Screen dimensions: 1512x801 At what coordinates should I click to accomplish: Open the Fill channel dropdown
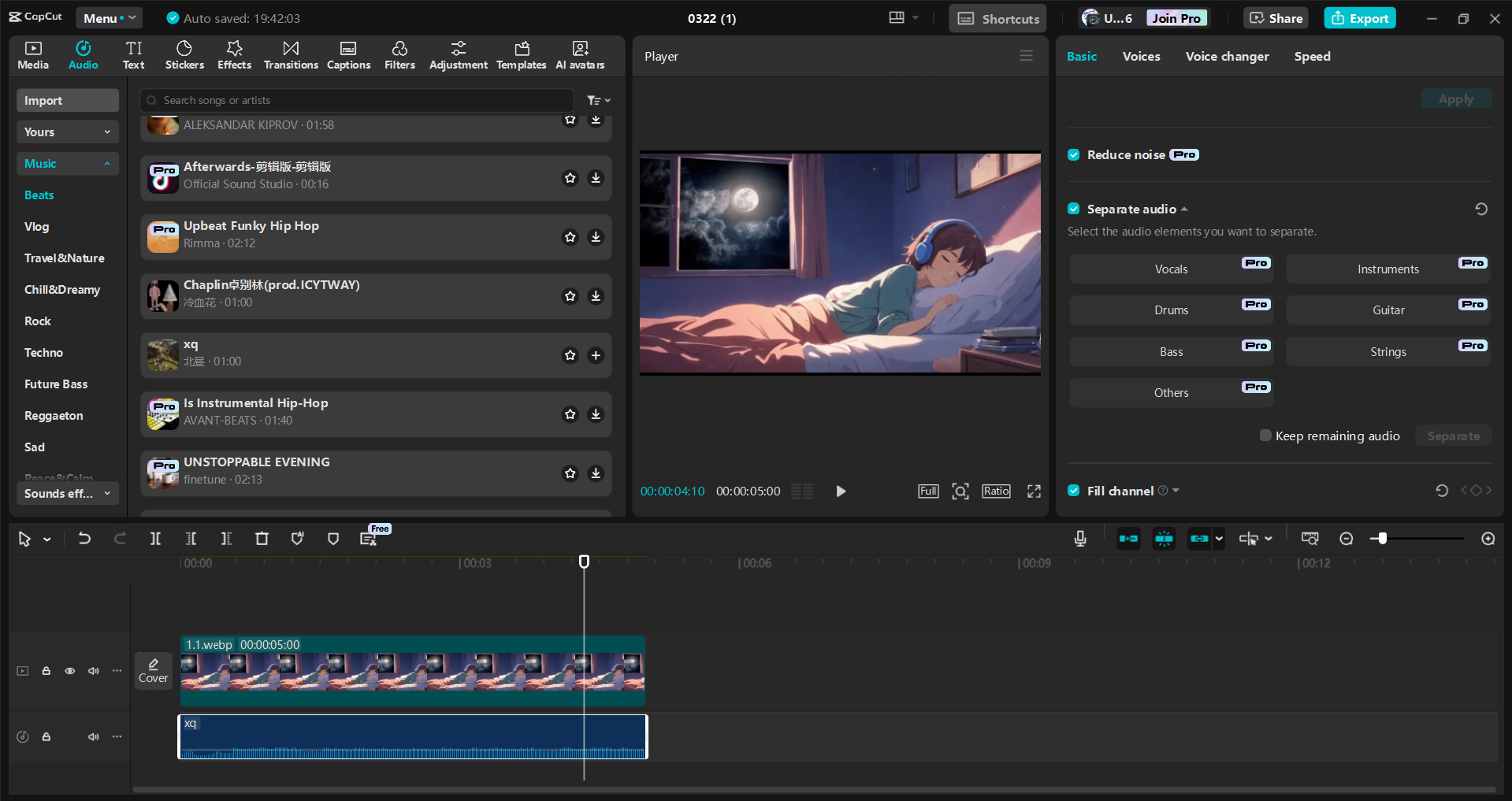(1175, 490)
